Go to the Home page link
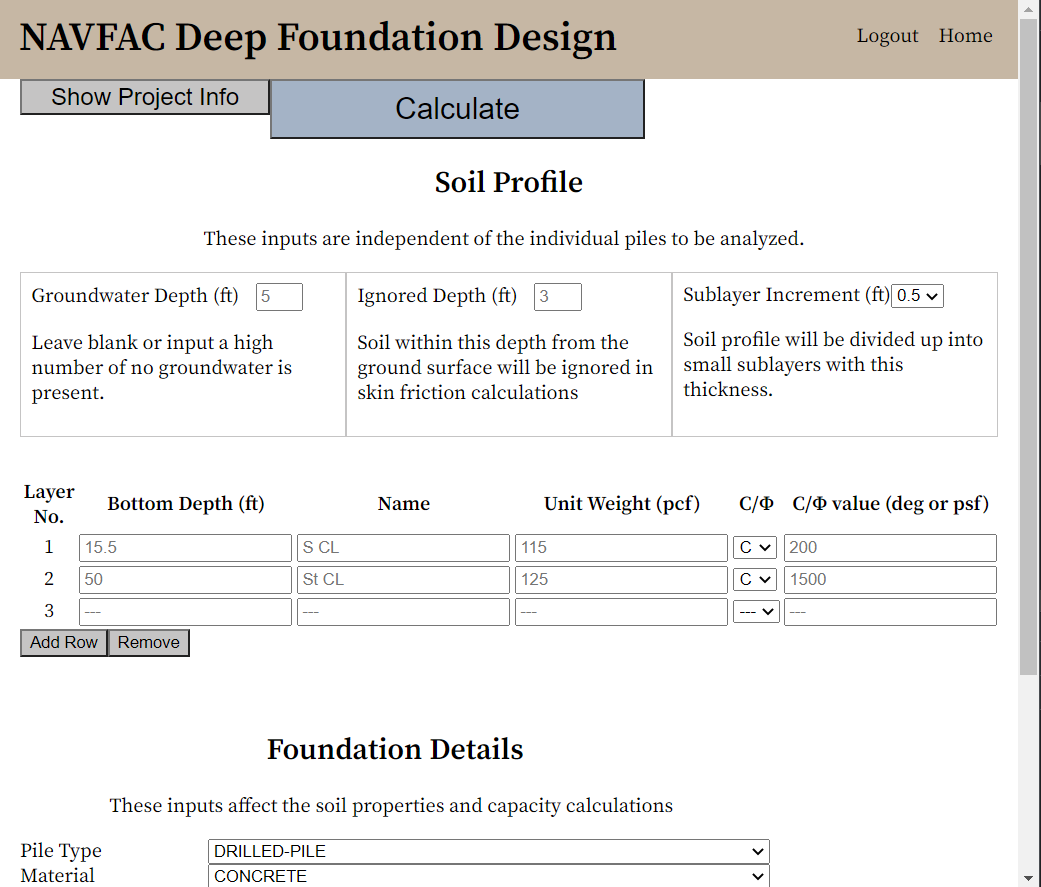The height and width of the screenshot is (887, 1041). [x=965, y=35]
